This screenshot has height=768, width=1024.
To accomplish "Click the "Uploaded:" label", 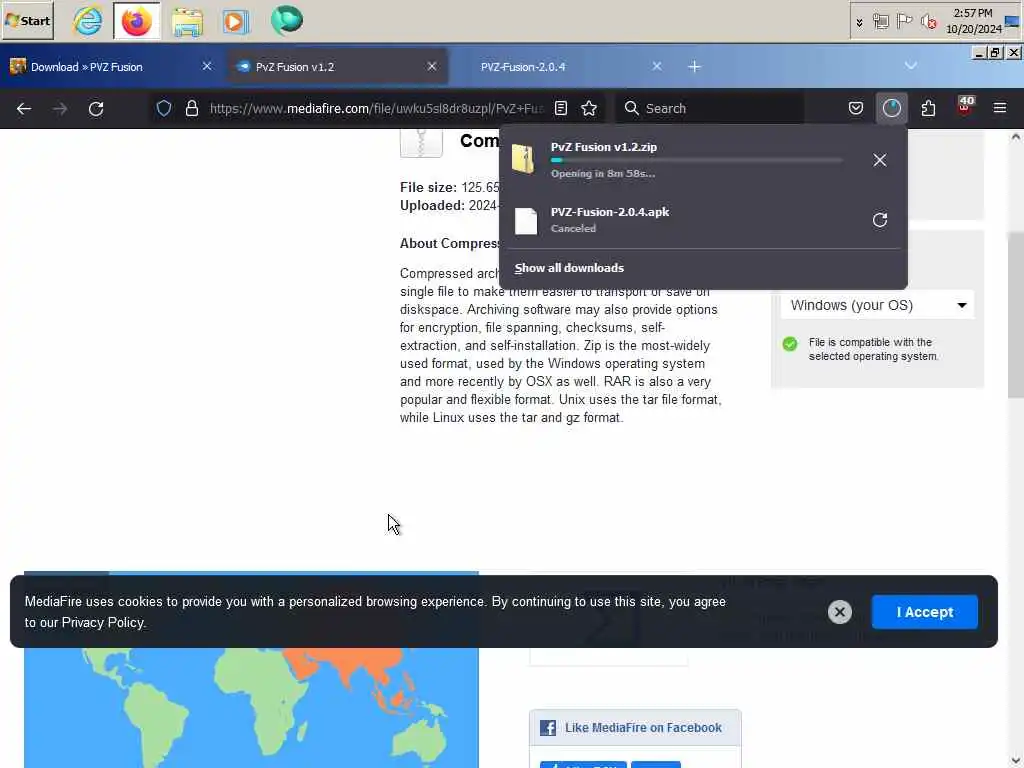I will coord(432,206).
